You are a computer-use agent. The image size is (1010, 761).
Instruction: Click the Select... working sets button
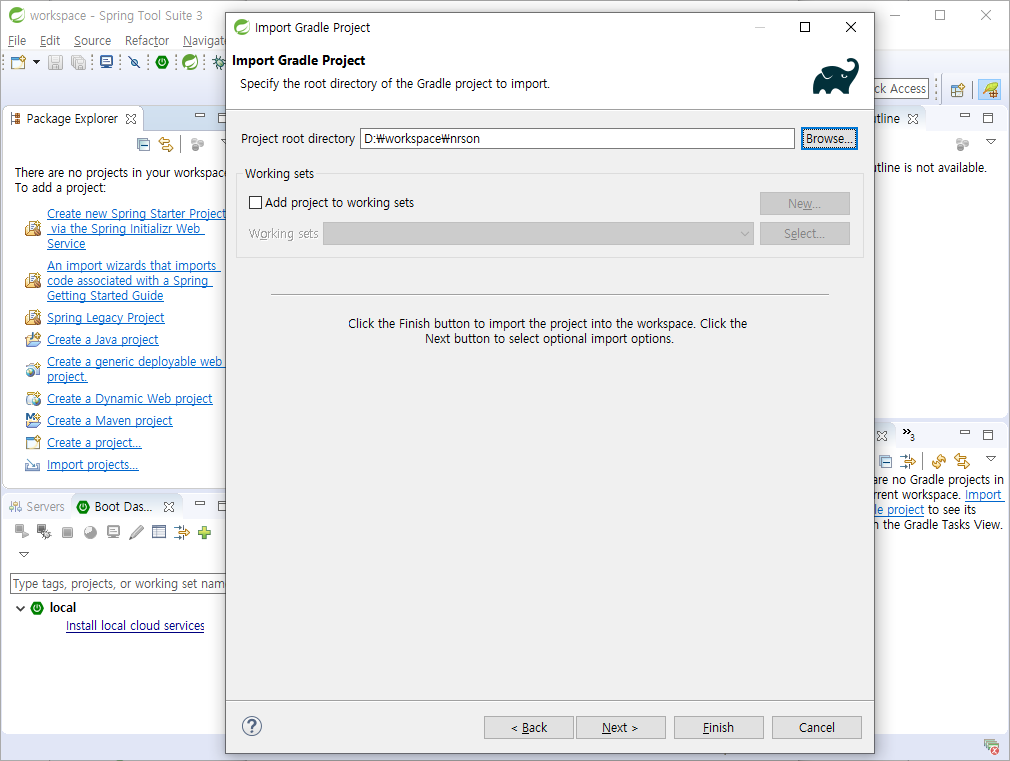pos(805,233)
